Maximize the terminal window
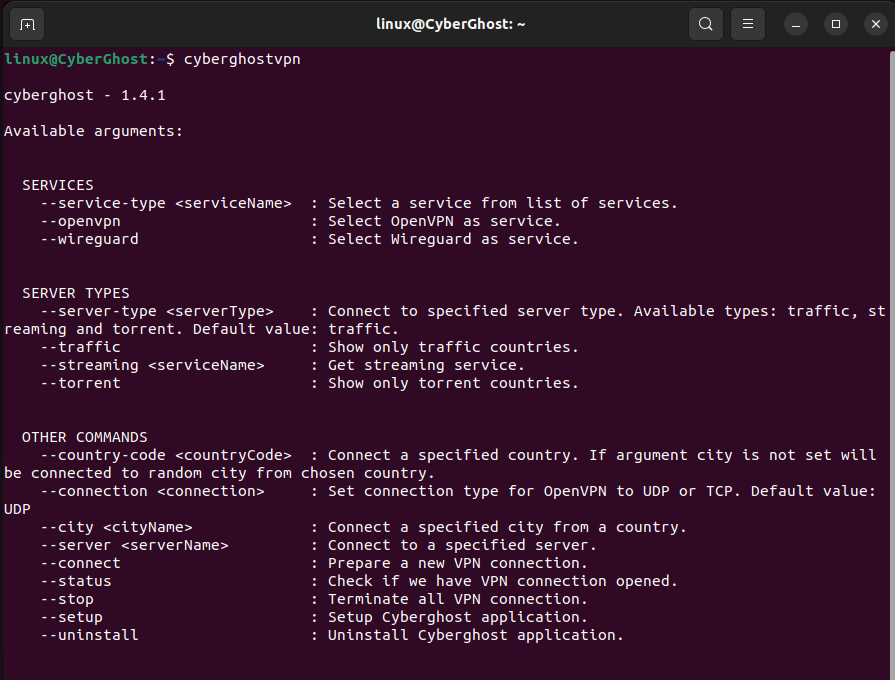This screenshot has height=680, width=895. click(836, 24)
